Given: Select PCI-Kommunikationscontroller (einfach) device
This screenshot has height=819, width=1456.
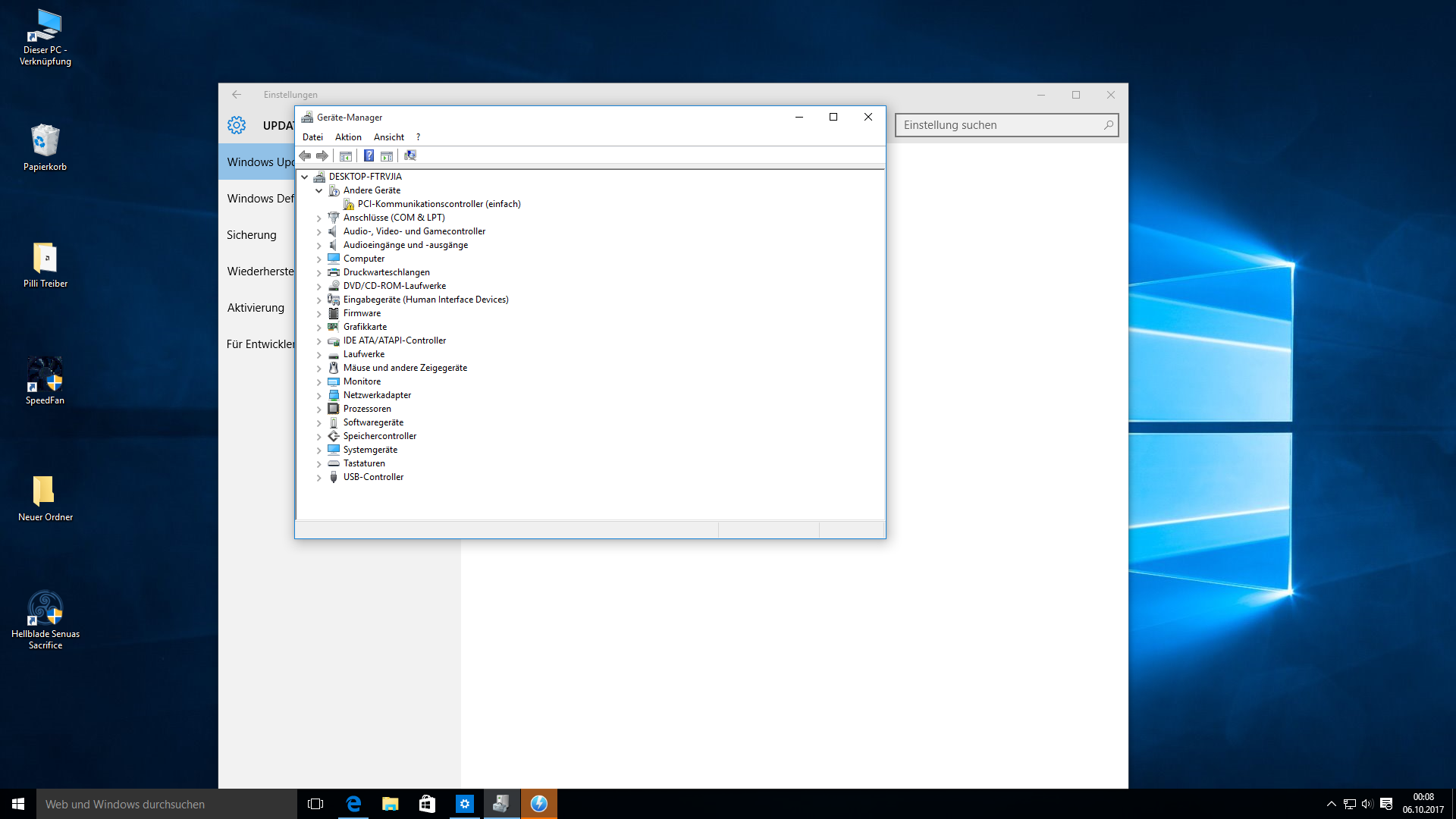Looking at the screenshot, I should click(438, 204).
